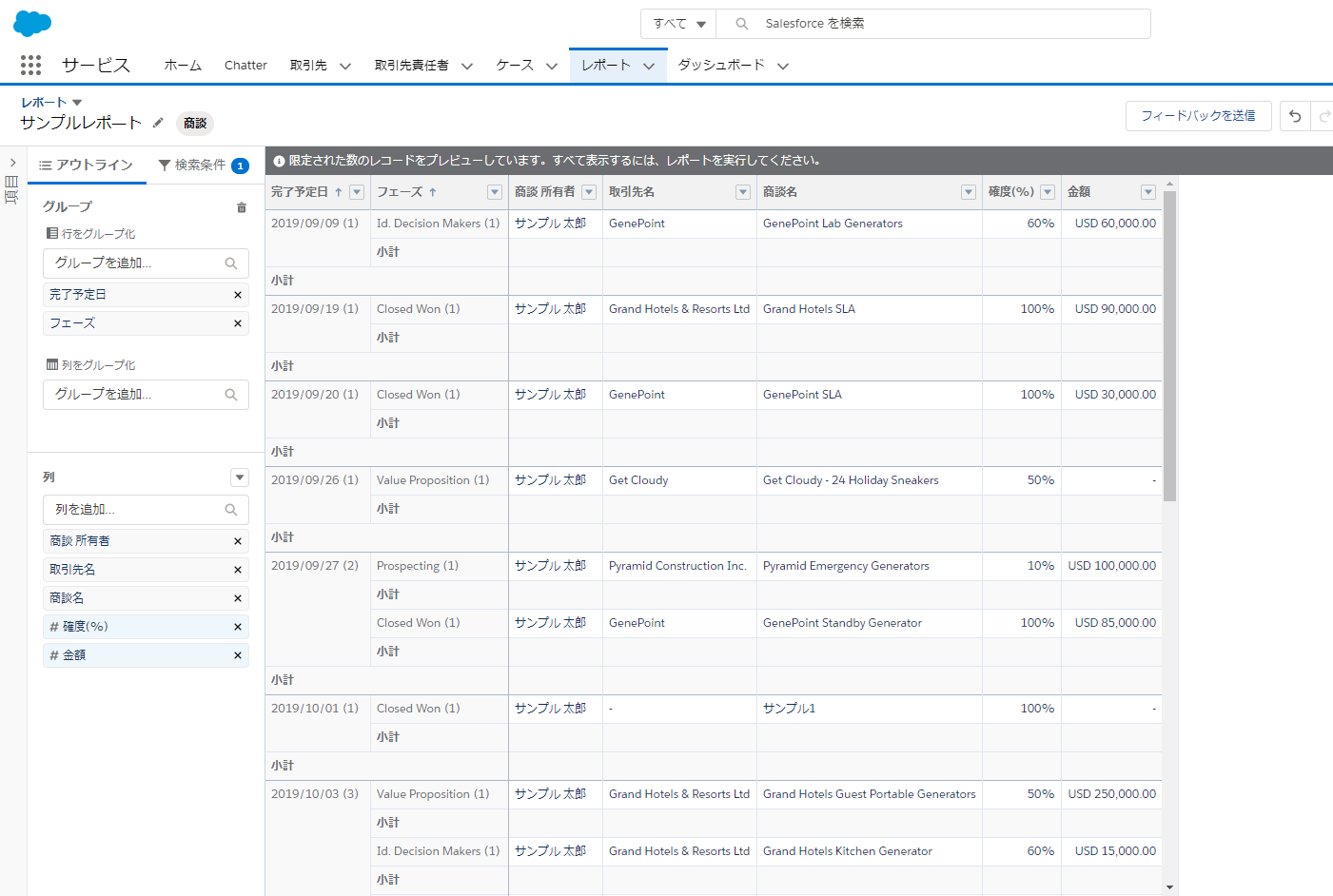The width and height of the screenshot is (1333, 896).
Task: Click the USD 15,000.00 amount cell
Action: click(1111, 851)
